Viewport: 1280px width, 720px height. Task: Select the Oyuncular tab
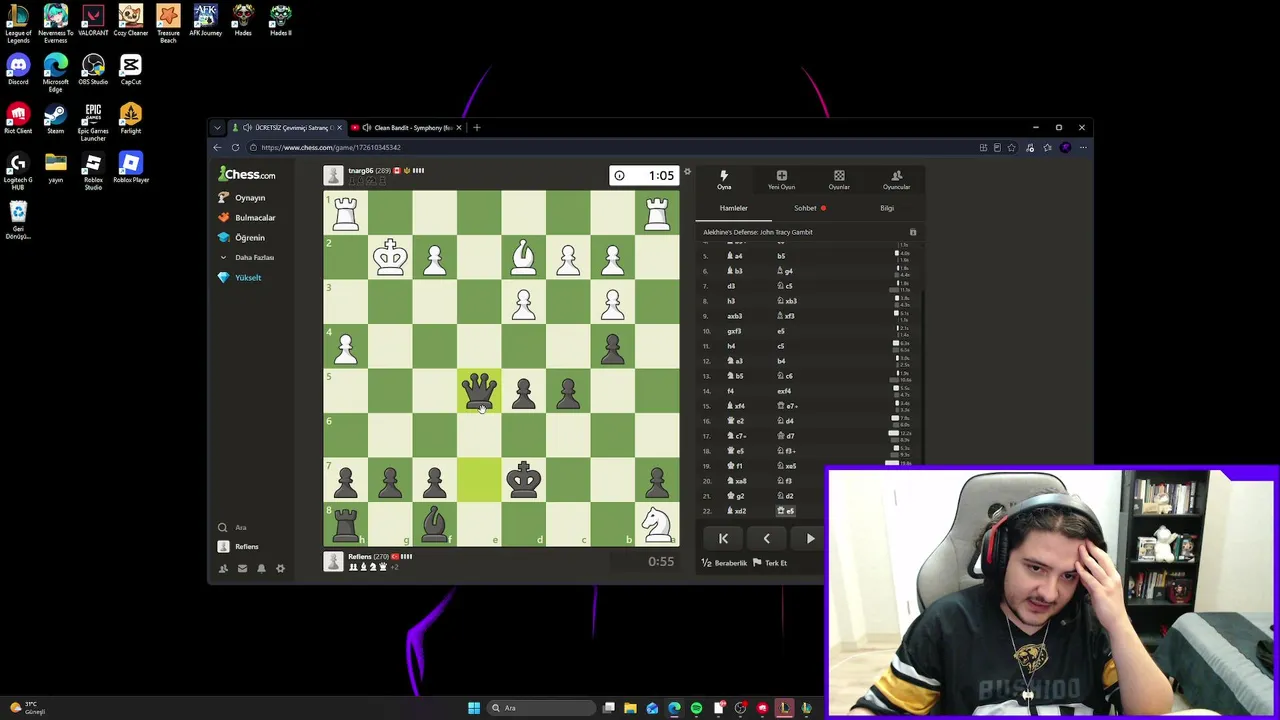pyautogui.click(x=896, y=180)
